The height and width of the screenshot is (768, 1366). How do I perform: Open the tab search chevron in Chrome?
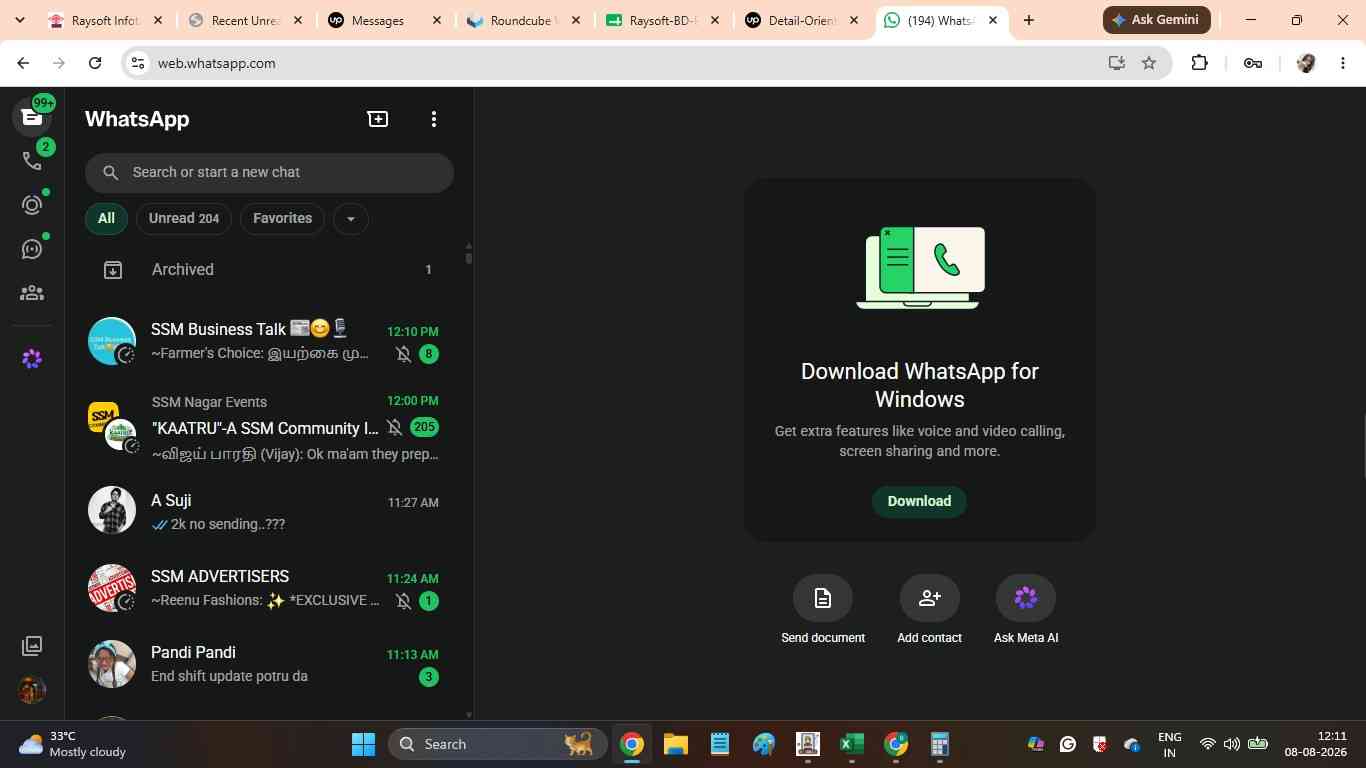19,20
